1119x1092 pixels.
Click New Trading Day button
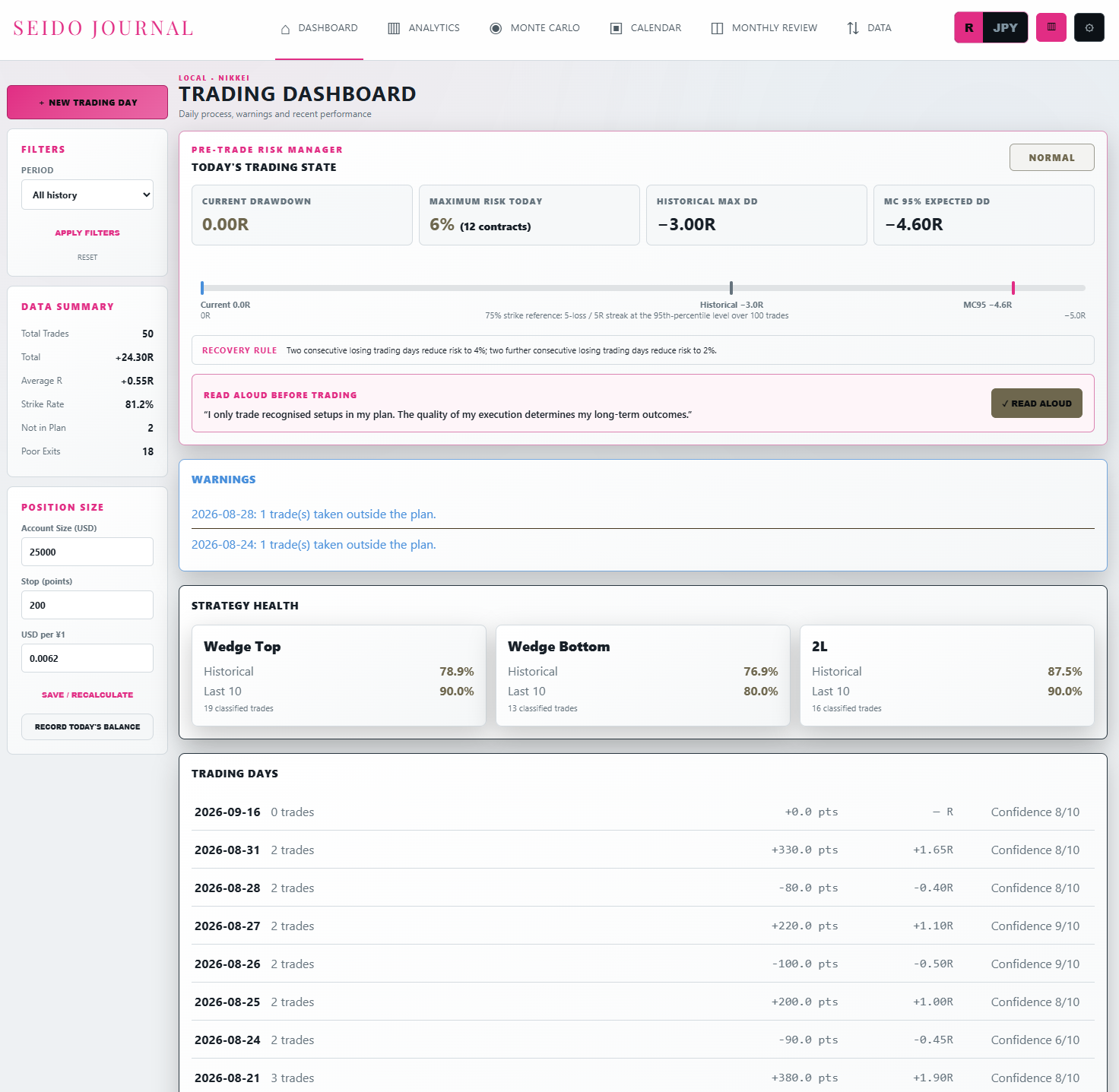click(87, 103)
